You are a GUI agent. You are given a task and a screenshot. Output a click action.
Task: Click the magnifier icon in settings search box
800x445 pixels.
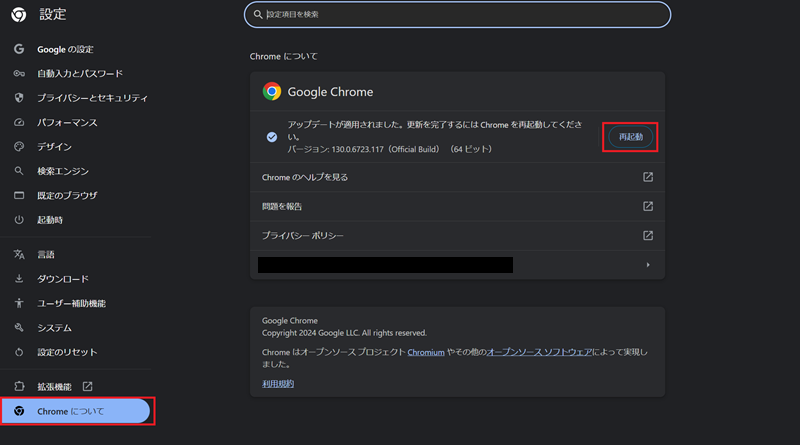point(258,15)
